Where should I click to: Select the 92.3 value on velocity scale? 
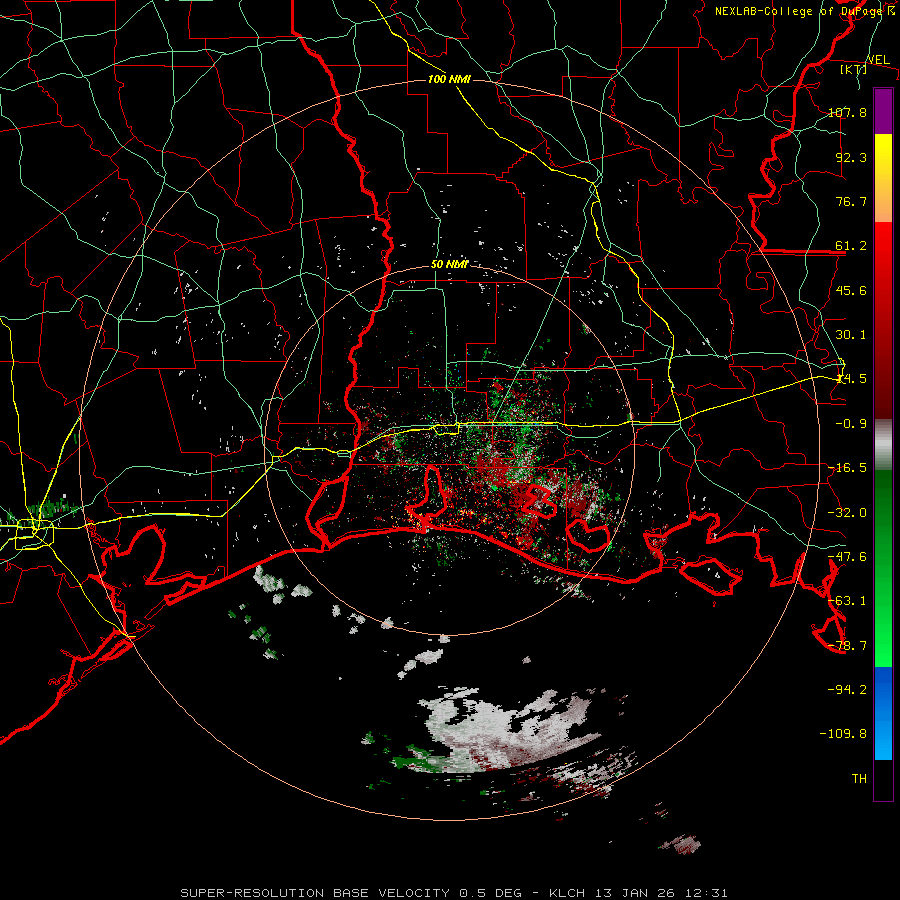[x=851, y=157]
